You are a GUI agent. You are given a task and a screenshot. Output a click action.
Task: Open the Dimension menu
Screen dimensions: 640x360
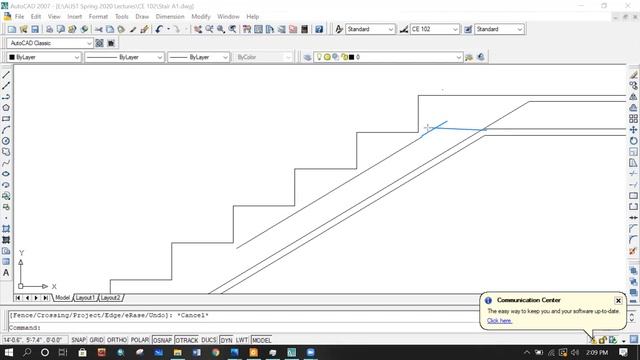(170, 17)
